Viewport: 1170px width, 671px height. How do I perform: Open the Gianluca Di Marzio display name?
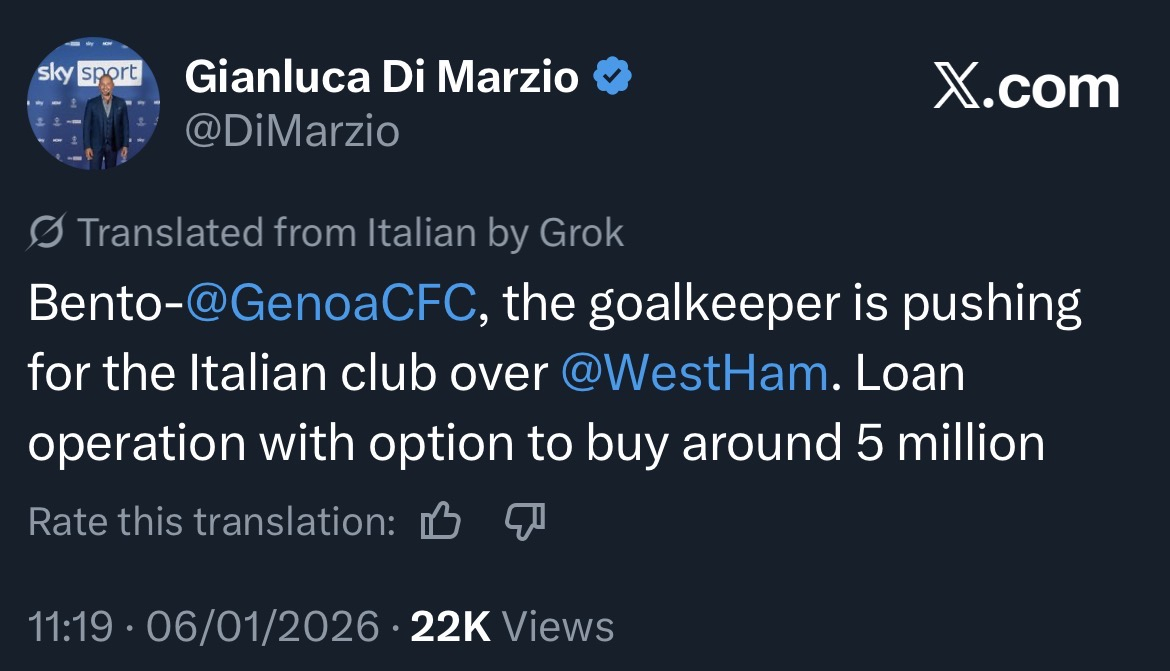(x=382, y=77)
